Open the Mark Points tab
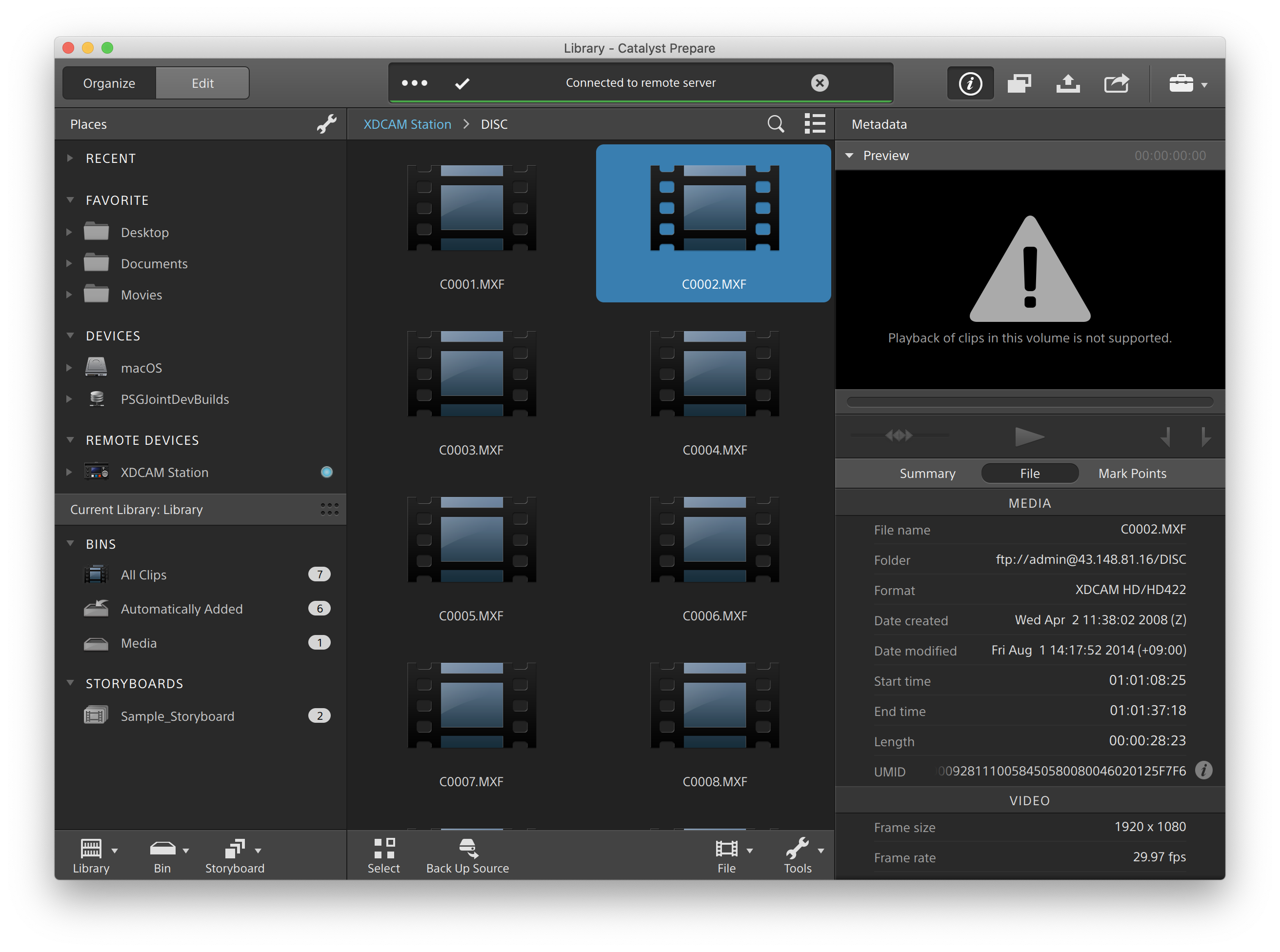1280x952 pixels. click(x=1132, y=473)
